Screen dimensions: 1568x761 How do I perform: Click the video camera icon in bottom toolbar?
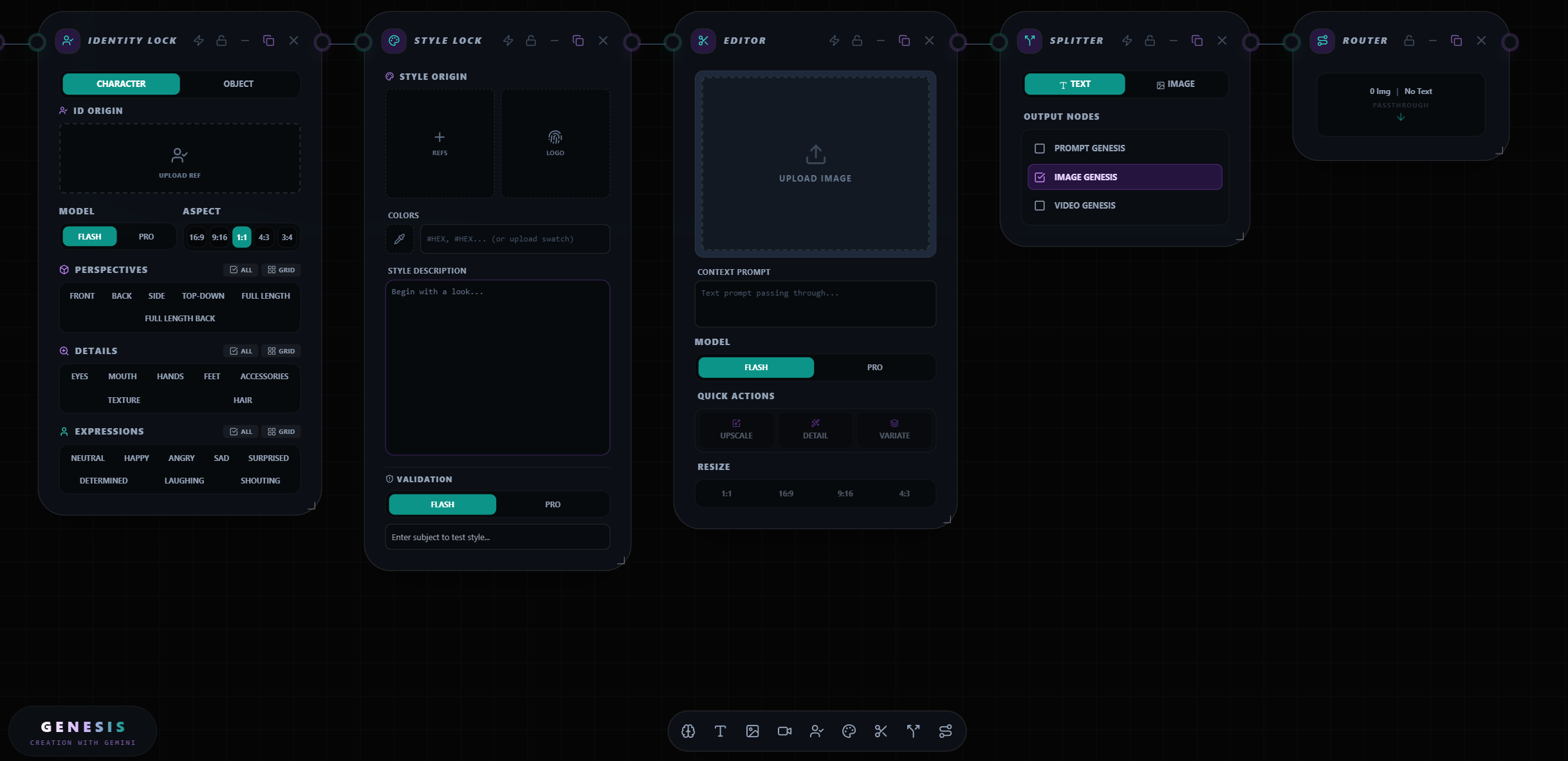pyautogui.click(x=784, y=731)
